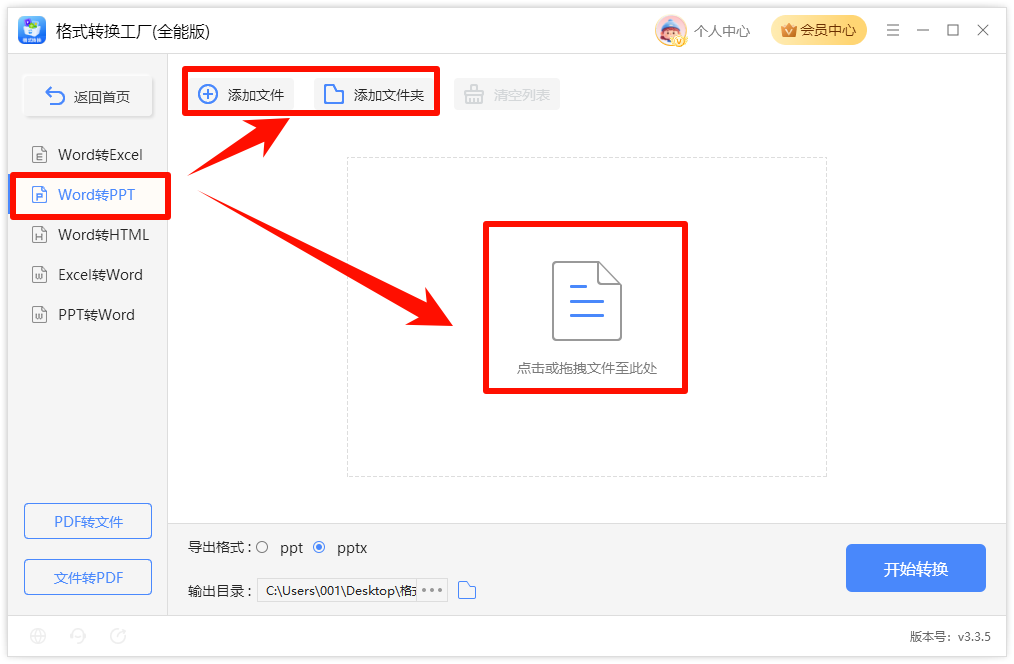Click the 清空列表 clear list icon
1014x664 pixels.
(x=473, y=94)
